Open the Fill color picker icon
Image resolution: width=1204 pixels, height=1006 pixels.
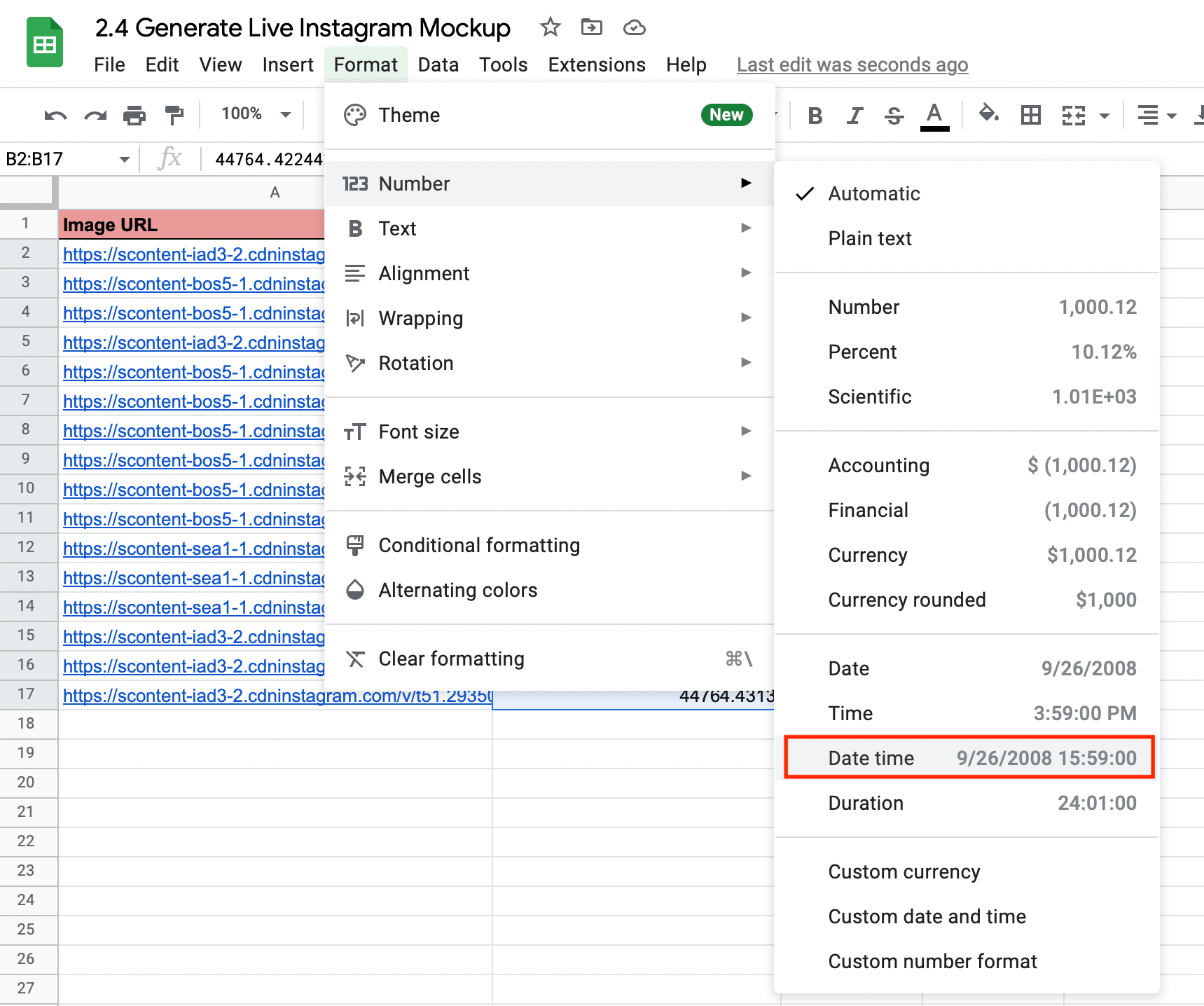[x=988, y=114]
